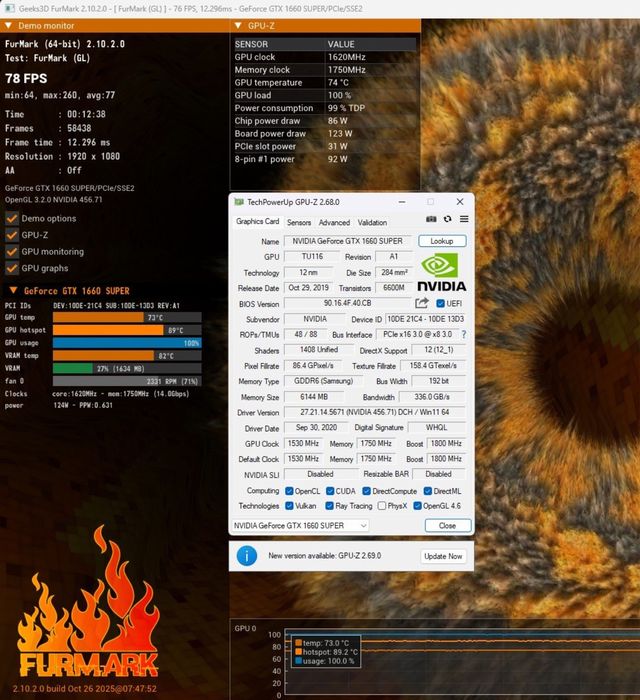Click the Device ID field
The height and width of the screenshot is (700, 640).
pyautogui.click(x=425, y=319)
